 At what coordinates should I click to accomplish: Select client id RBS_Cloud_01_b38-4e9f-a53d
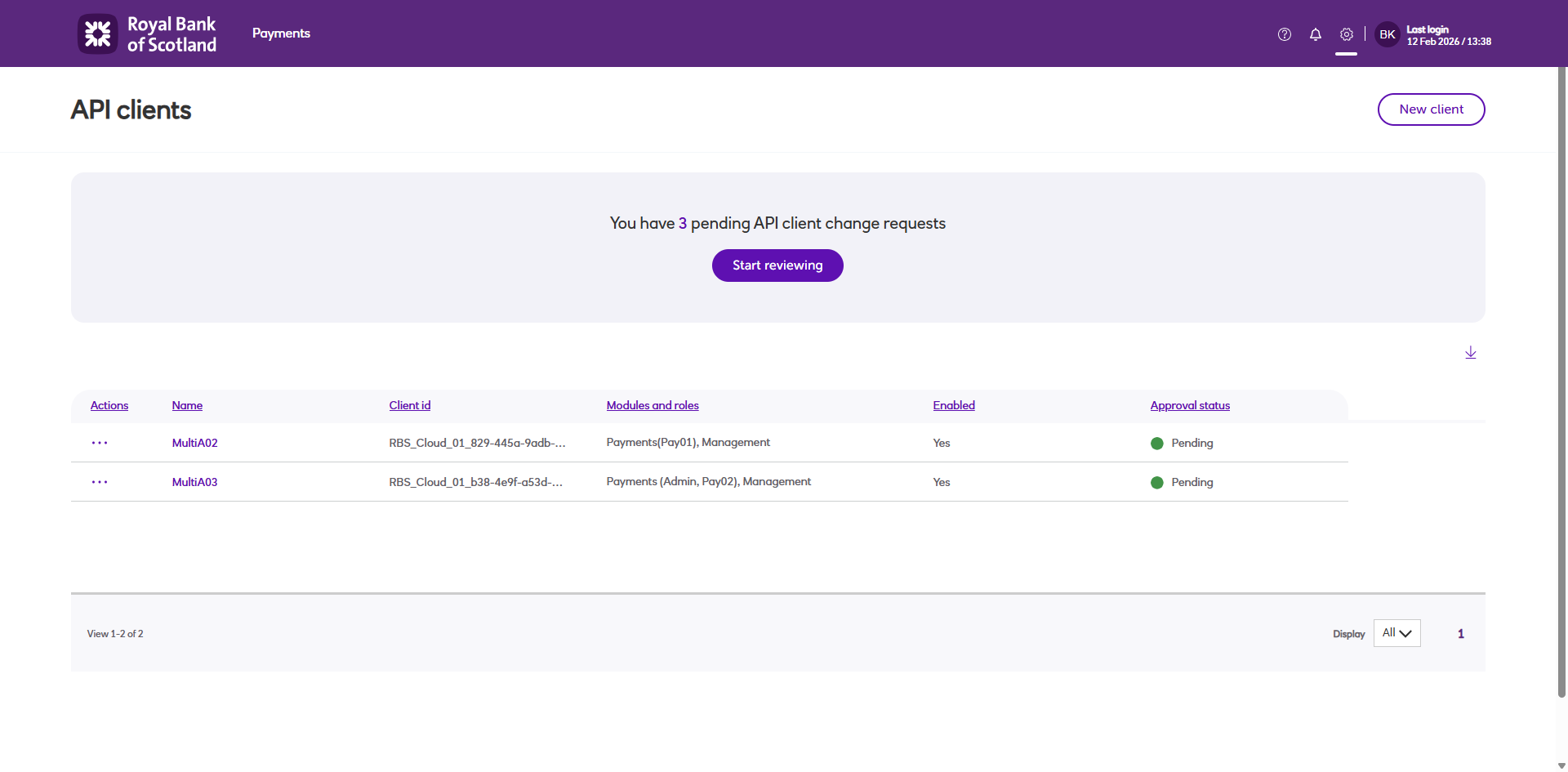click(x=476, y=482)
